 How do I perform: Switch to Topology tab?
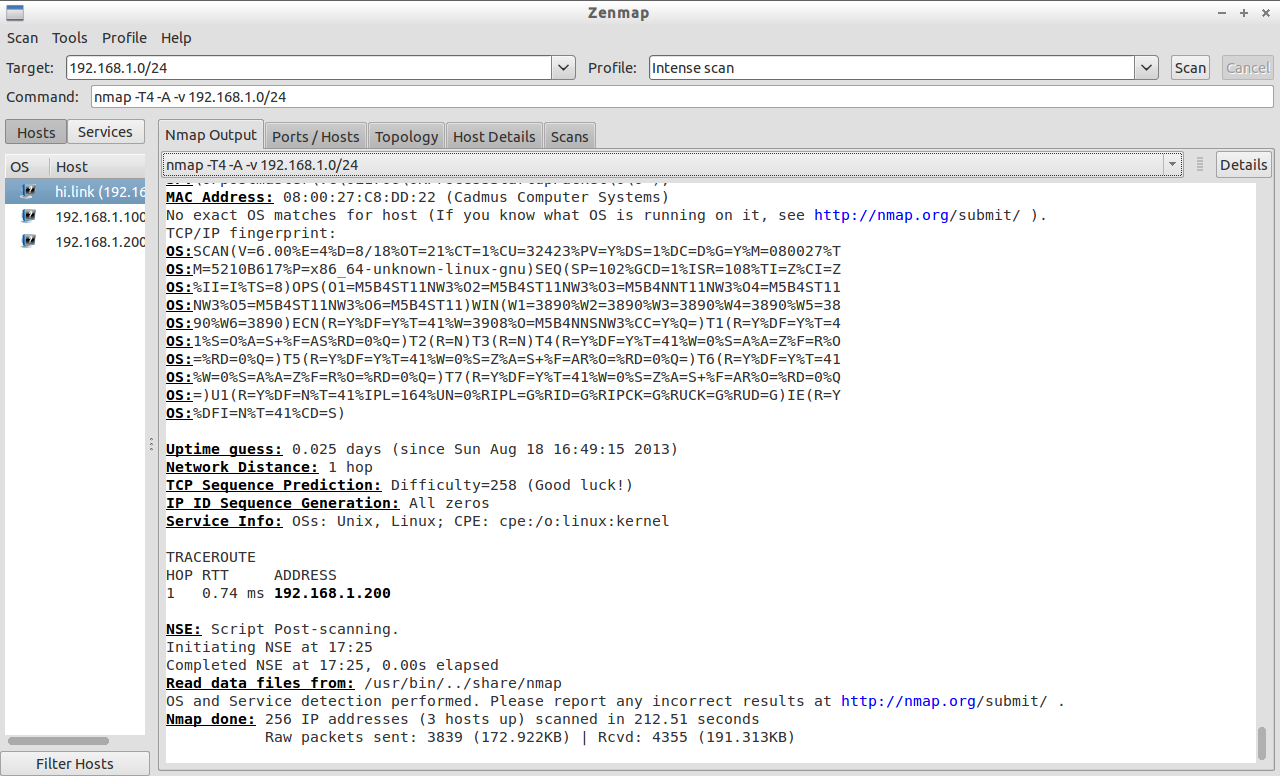coord(406,136)
